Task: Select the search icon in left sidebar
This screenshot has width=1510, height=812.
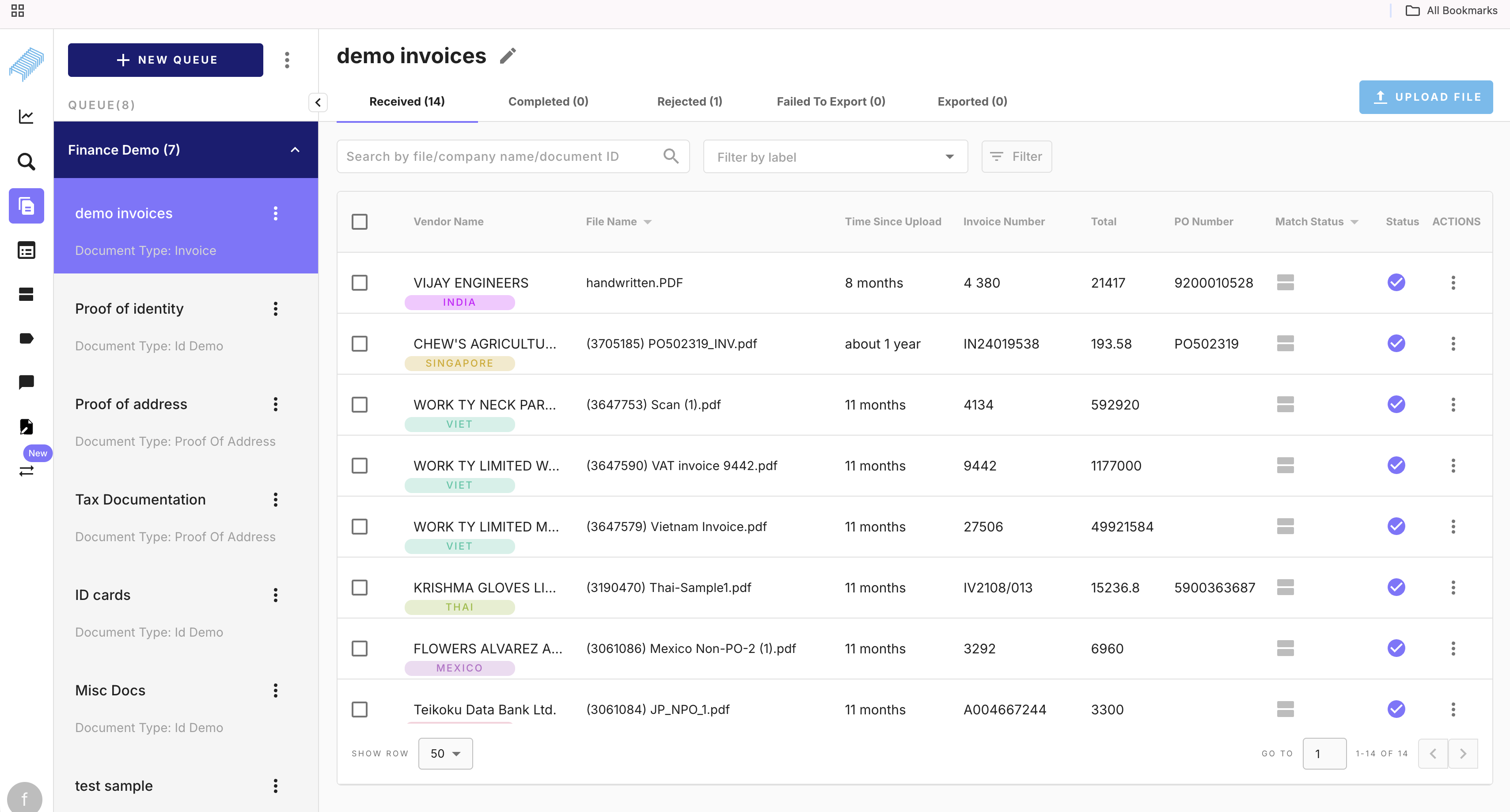Action: tap(27, 161)
